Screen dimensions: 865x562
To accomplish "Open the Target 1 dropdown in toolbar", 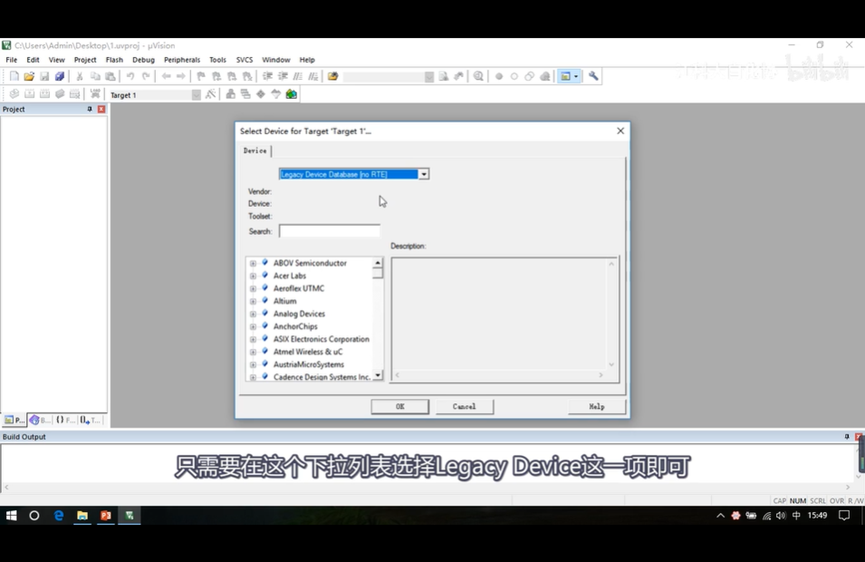I will (x=196, y=95).
